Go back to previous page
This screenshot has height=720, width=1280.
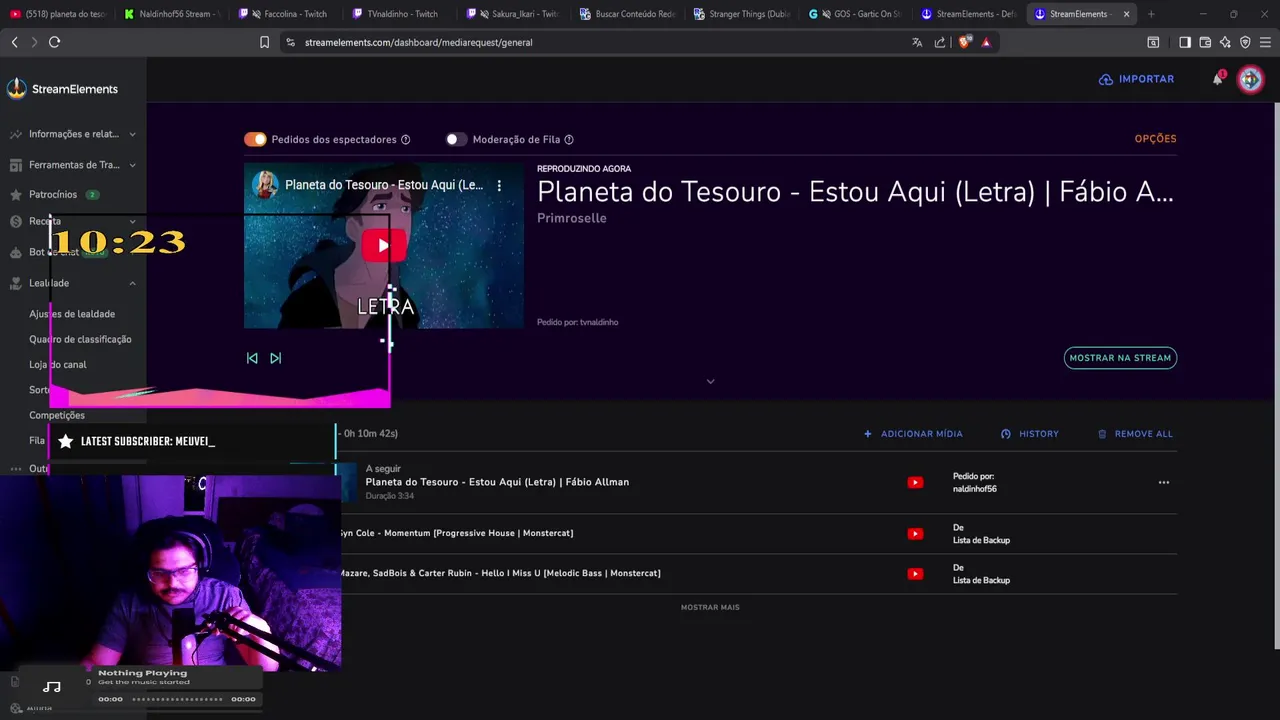[x=14, y=42]
